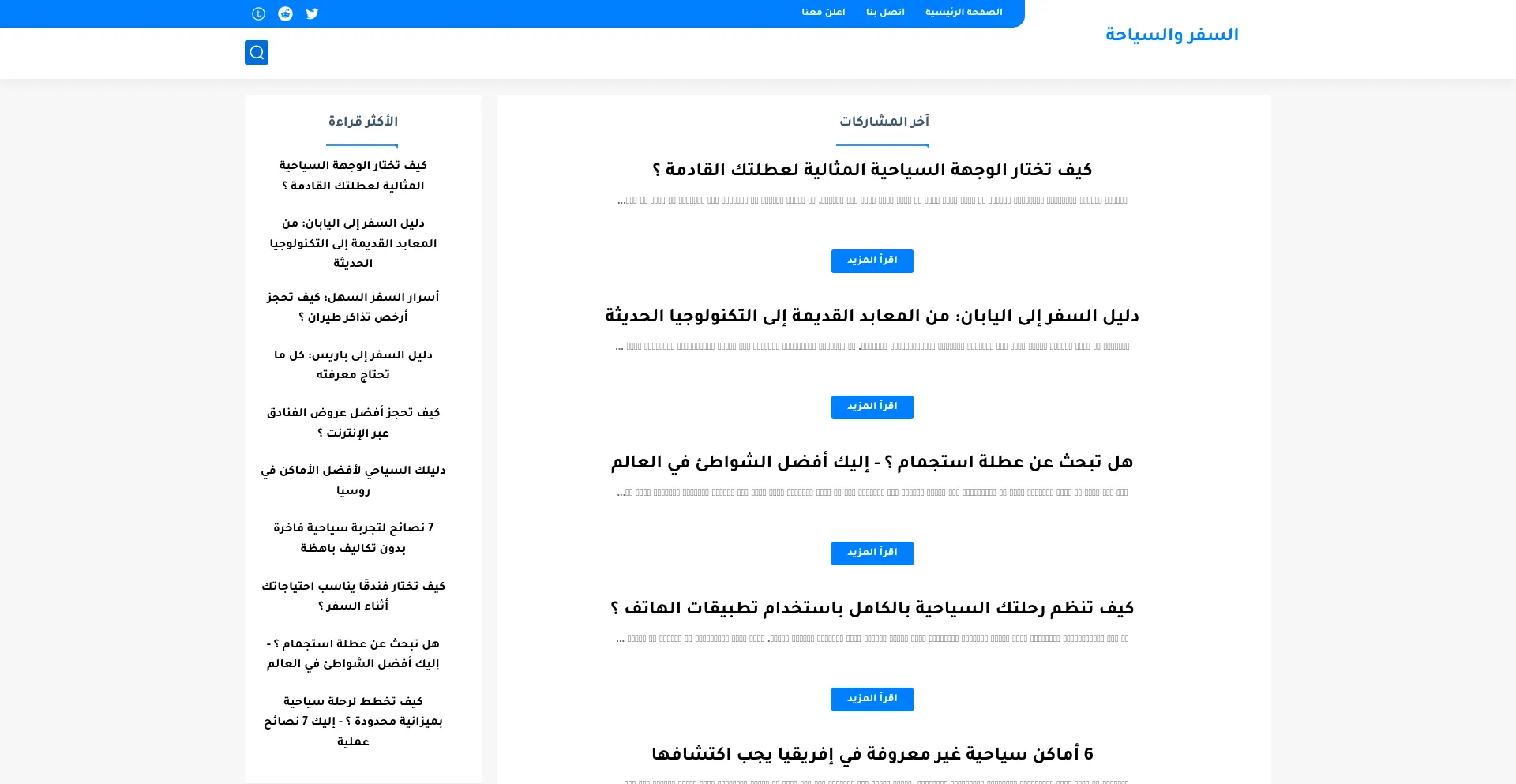Open sidebar link أسرار السفر السهل
The height and width of the screenshot is (784, 1516).
click(353, 307)
